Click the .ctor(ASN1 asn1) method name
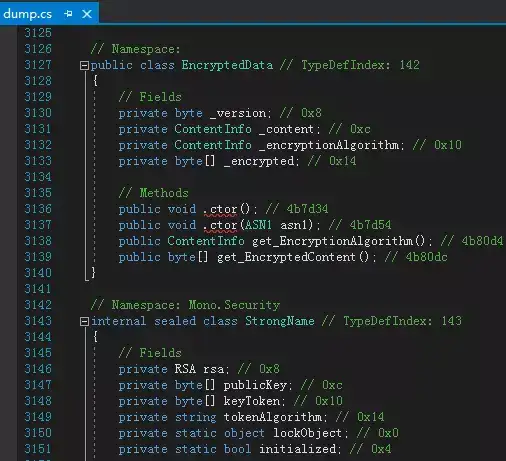 (220, 225)
